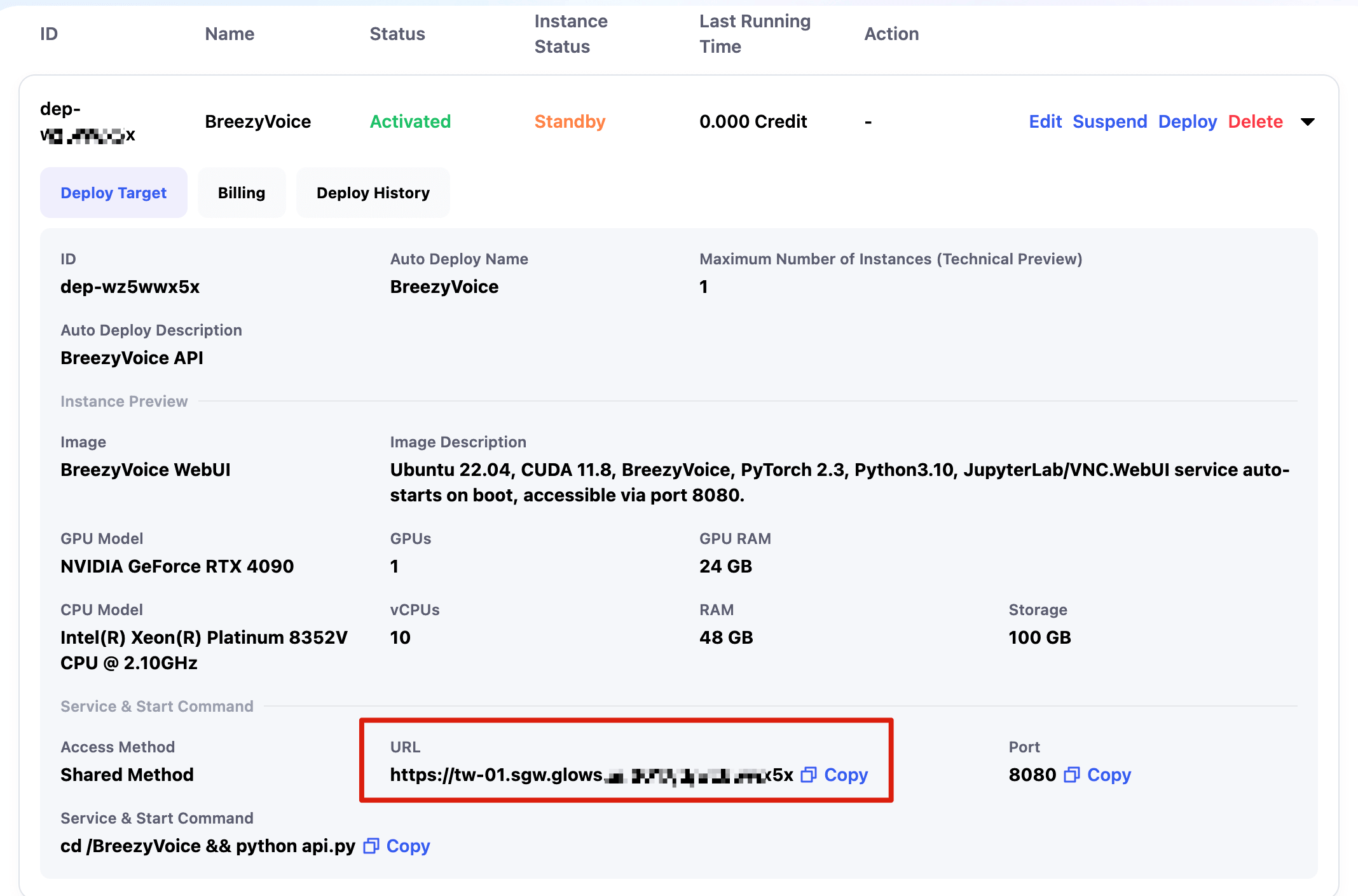
Task: Click the dep-wz5wwx5x ID value
Action: pyautogui.click(x=130, y=287)
